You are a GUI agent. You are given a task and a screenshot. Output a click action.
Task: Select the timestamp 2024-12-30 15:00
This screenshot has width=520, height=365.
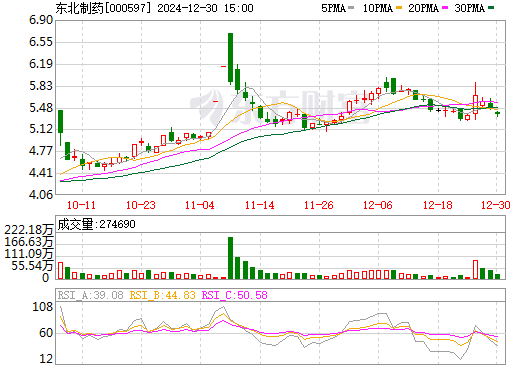point(205,8)
